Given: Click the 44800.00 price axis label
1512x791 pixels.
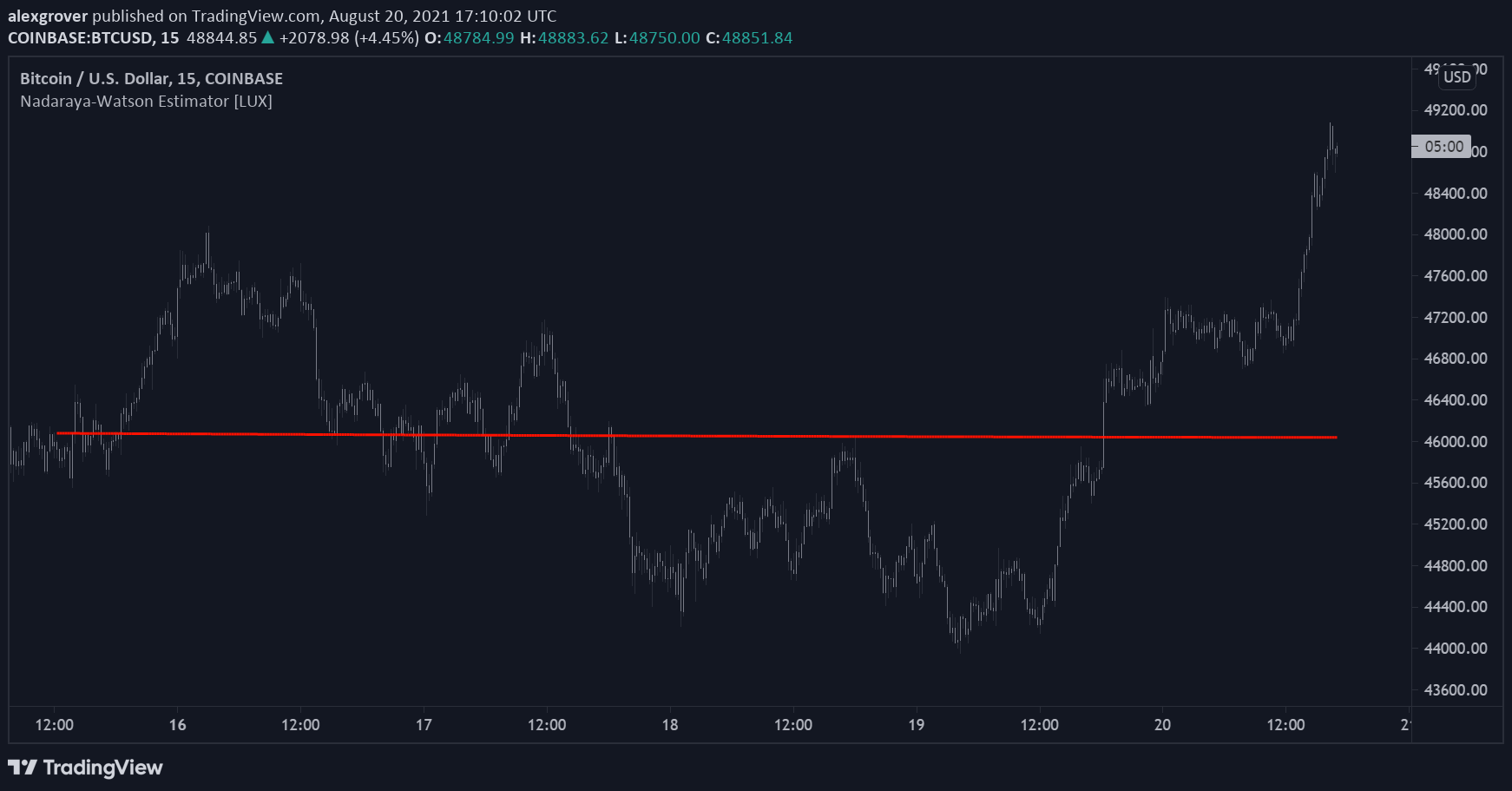Looking at the screenshot, I should tap(1456, 566).
